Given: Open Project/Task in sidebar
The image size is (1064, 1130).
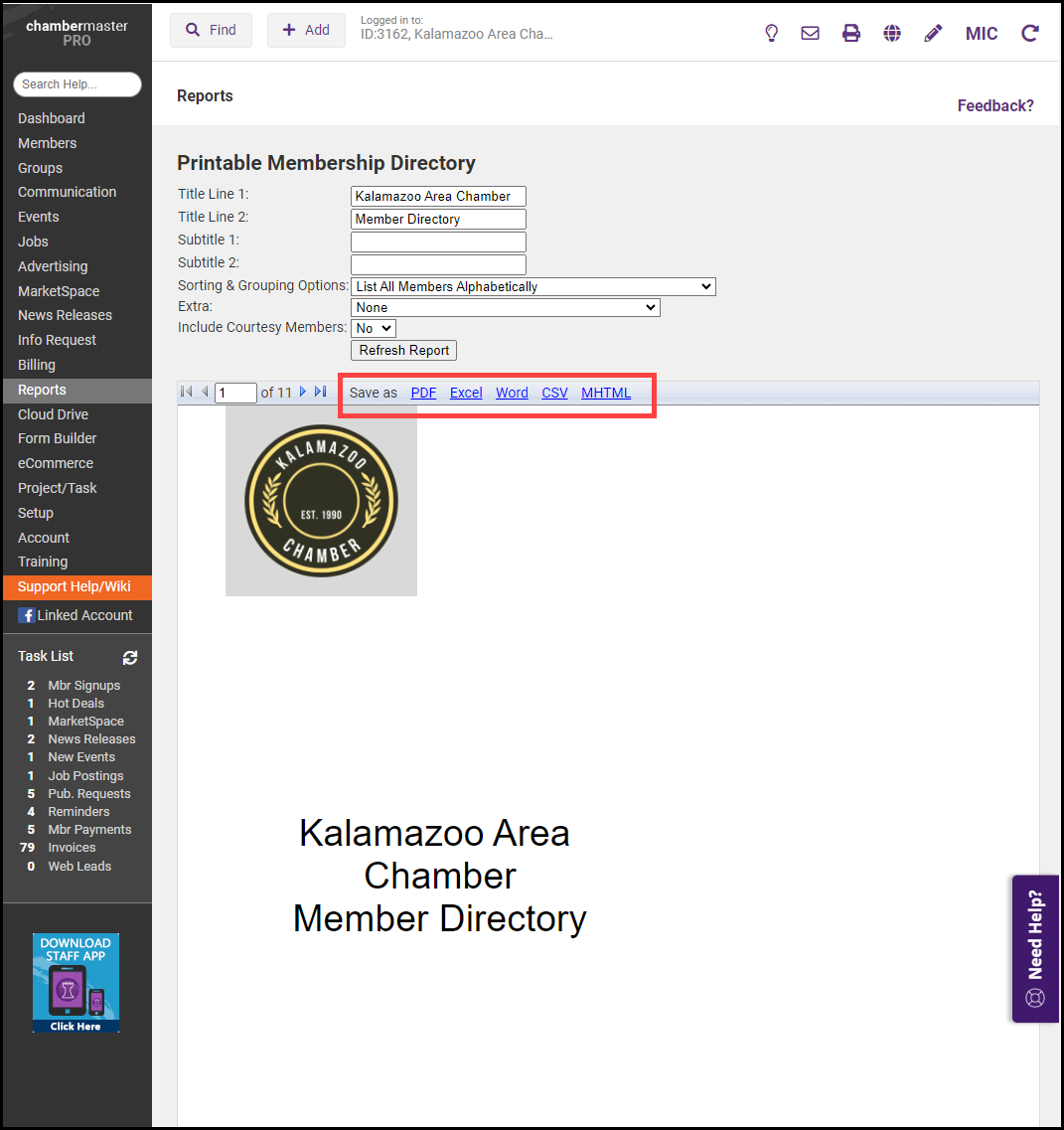Looking at the screenshot, I should 57,488.
